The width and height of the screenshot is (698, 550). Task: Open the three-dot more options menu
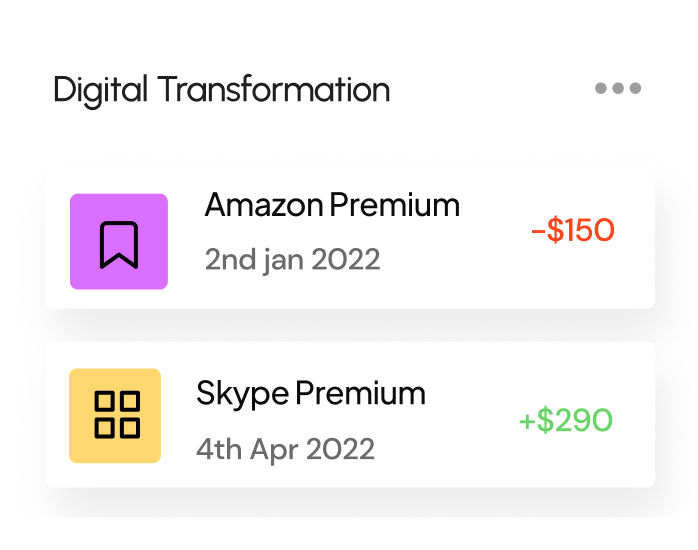click(618, 89)
